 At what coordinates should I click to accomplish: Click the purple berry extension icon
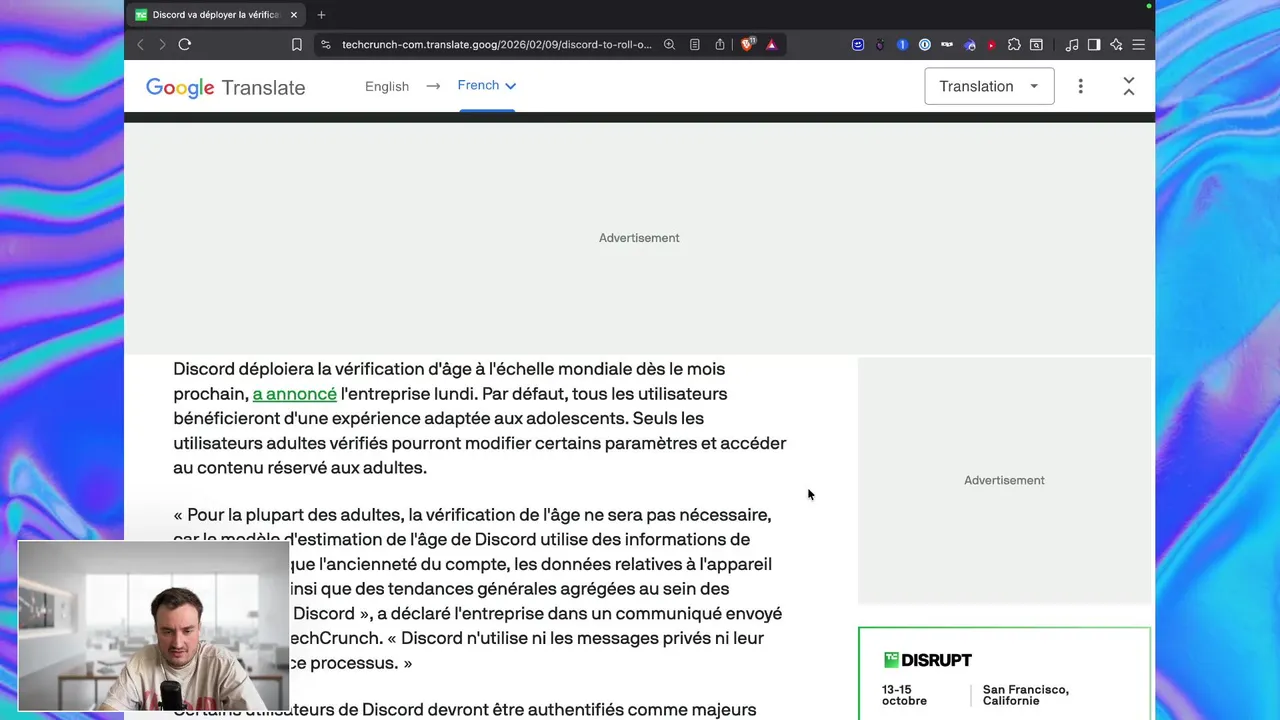(x=880, y=45)
